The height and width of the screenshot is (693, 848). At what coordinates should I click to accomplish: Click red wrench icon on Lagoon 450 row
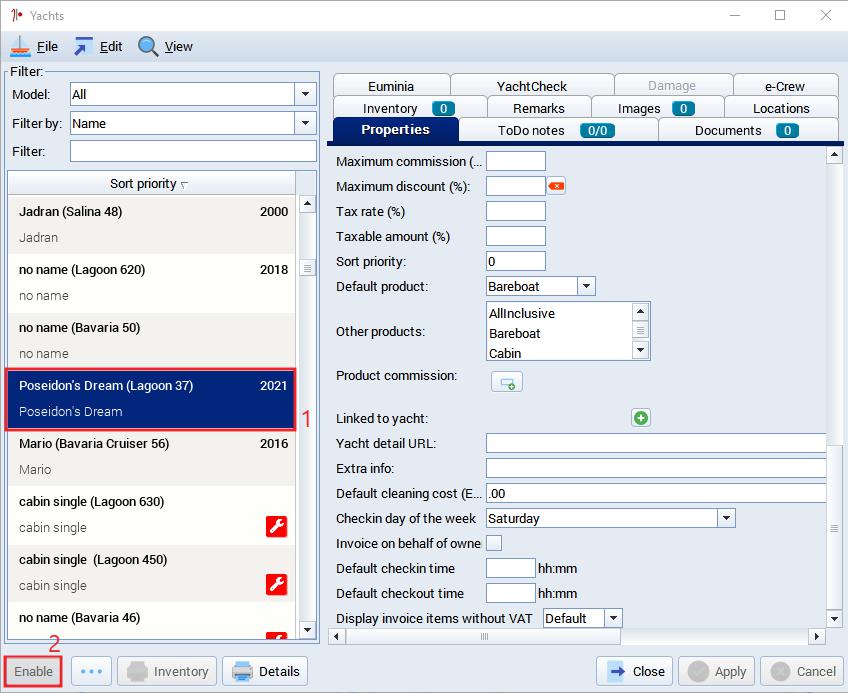click(276, 584)
